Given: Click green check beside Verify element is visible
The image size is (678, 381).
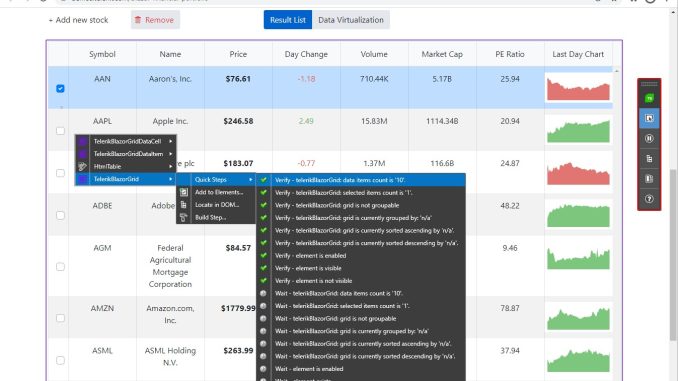Looking at the screenshot, I should tap(263, 268).
